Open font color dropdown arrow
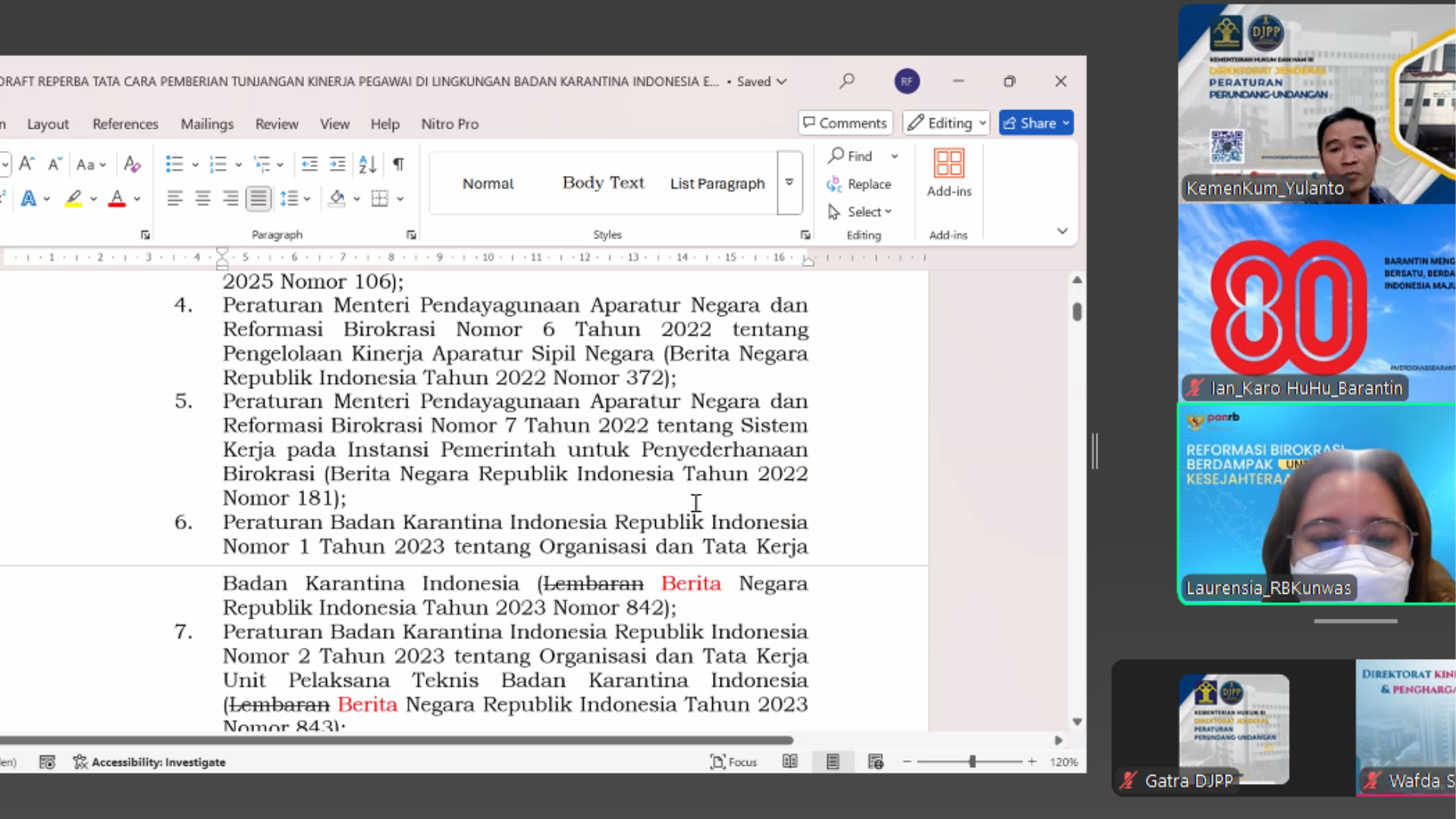 [x=137, y=199]
